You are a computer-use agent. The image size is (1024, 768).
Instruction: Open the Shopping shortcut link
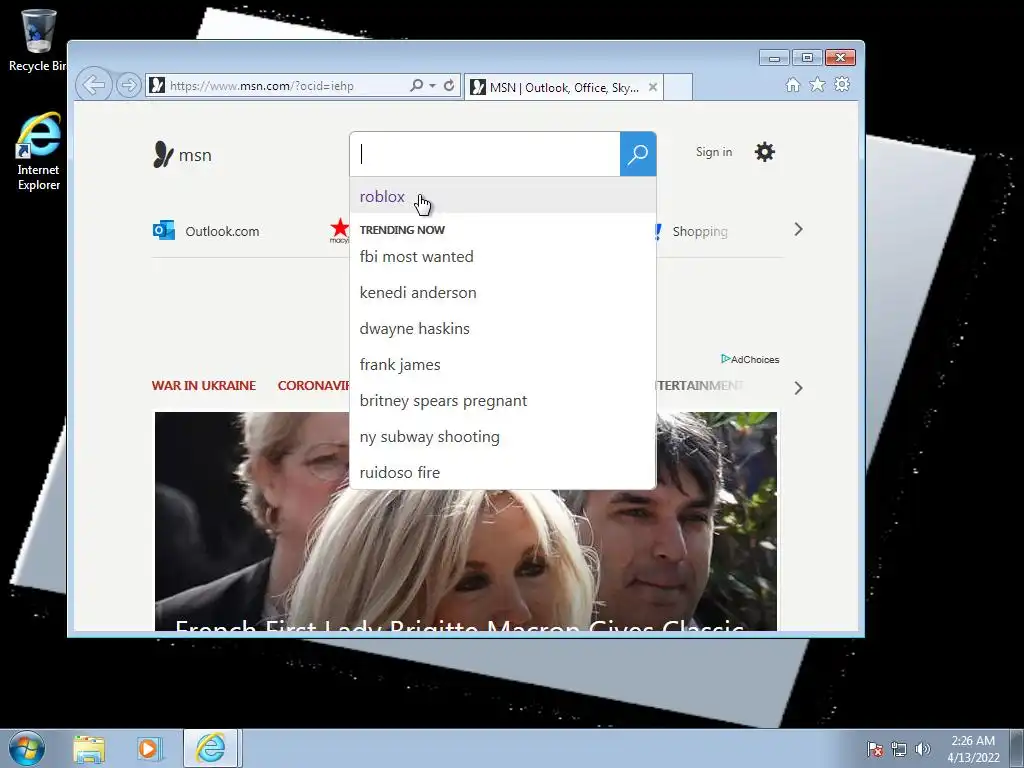(x=699, y=231)
